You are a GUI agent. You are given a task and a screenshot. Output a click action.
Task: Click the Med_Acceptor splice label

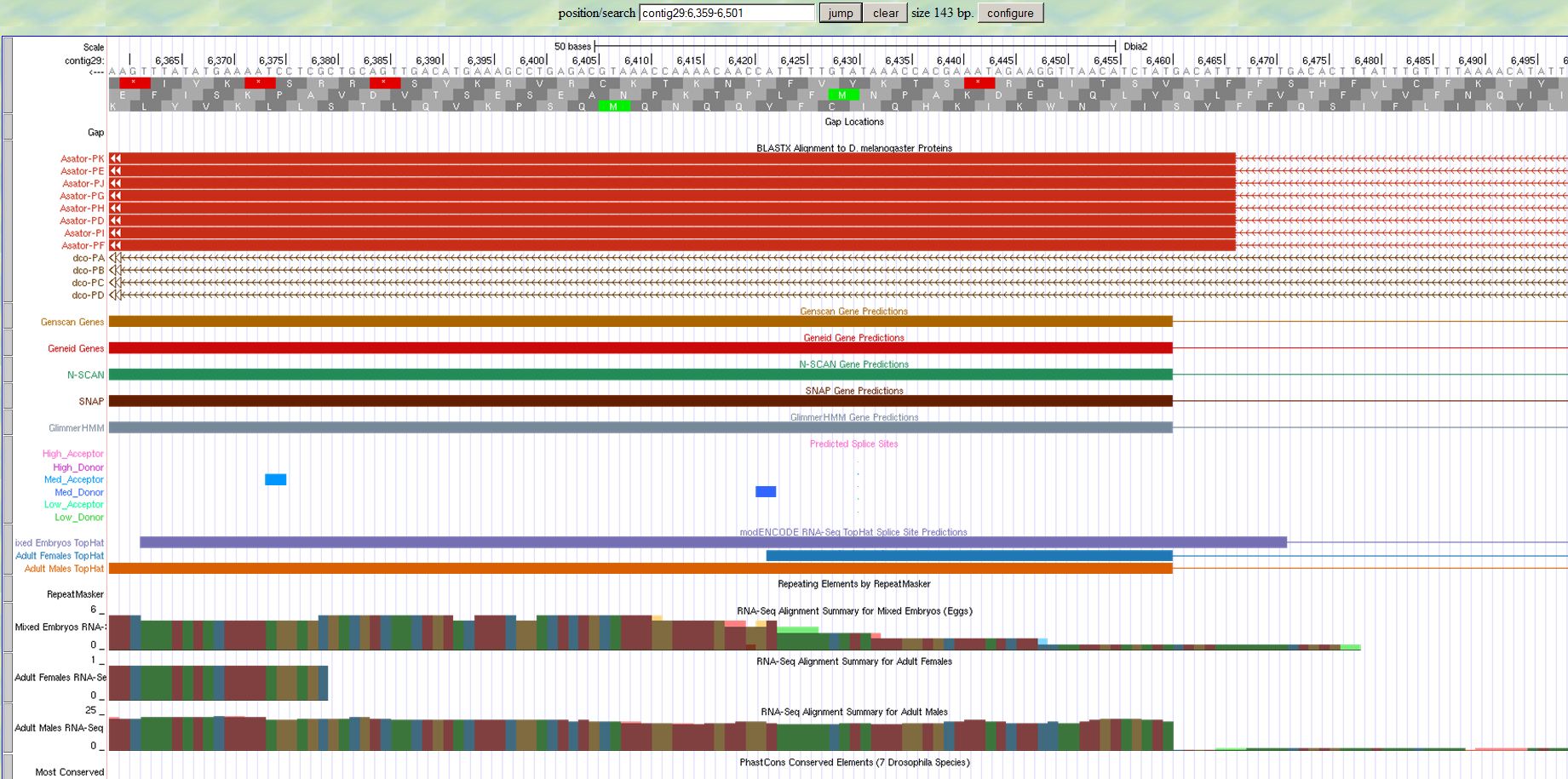click(74, 479)
